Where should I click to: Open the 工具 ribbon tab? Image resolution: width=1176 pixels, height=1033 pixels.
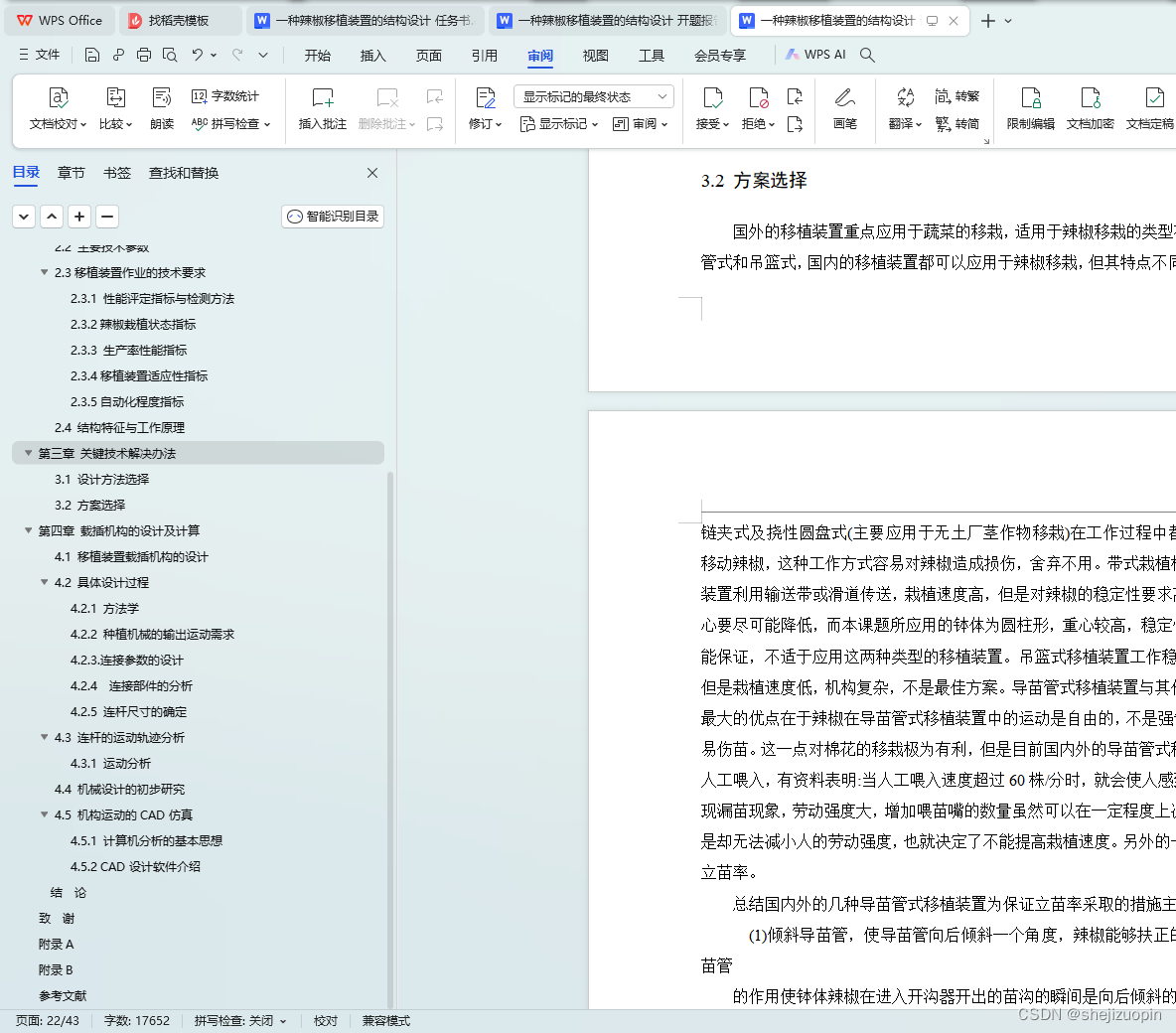point(651,56)
